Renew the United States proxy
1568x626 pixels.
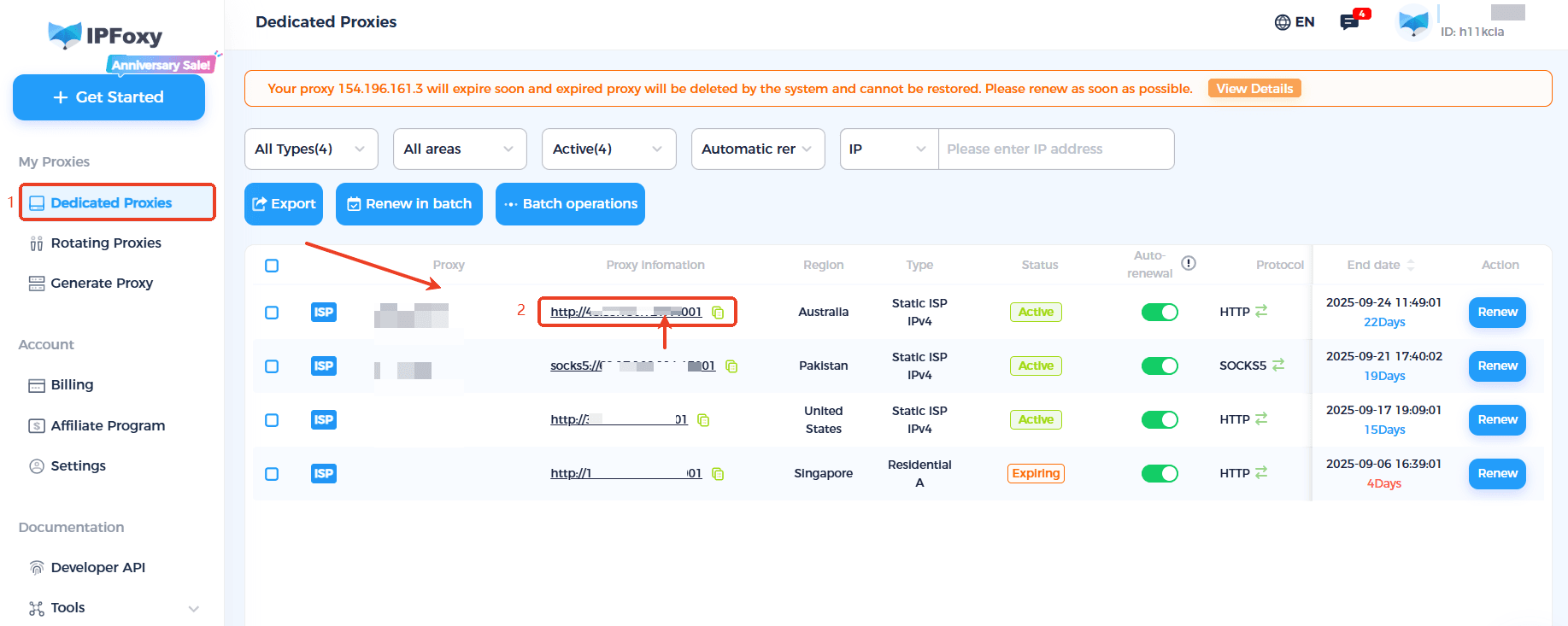1497,420
